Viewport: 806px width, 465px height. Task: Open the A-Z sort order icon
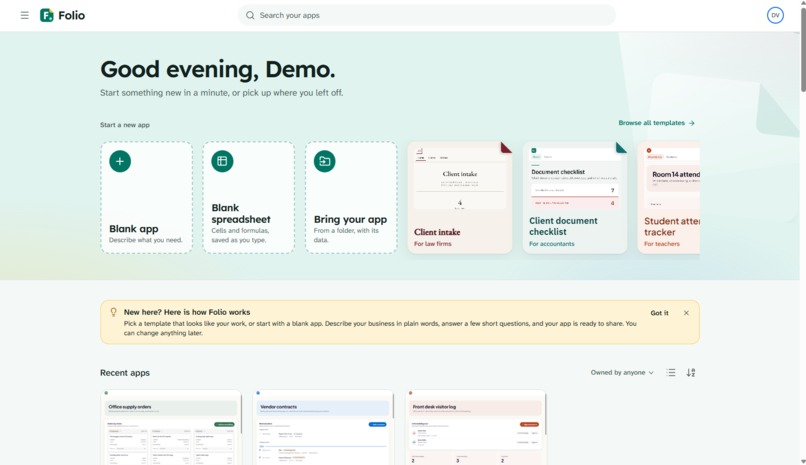point(691,373)
